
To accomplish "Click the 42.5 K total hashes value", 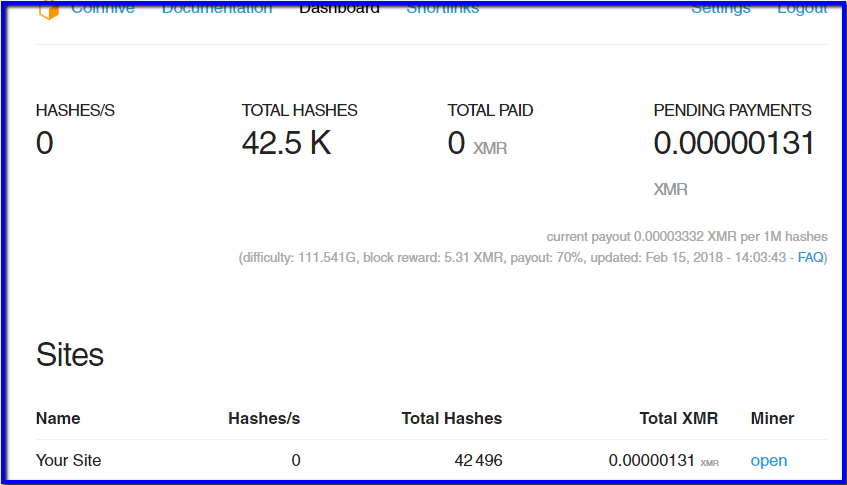I will pyautogui.click(x=286, y=144).
